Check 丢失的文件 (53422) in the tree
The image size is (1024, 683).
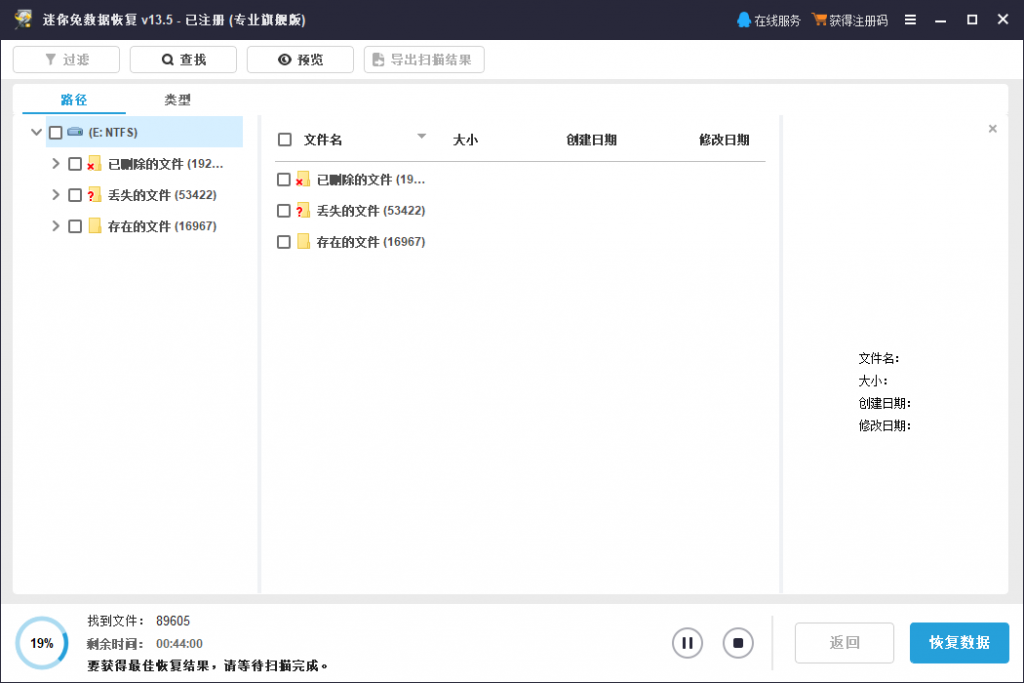[x=75, y=195]
